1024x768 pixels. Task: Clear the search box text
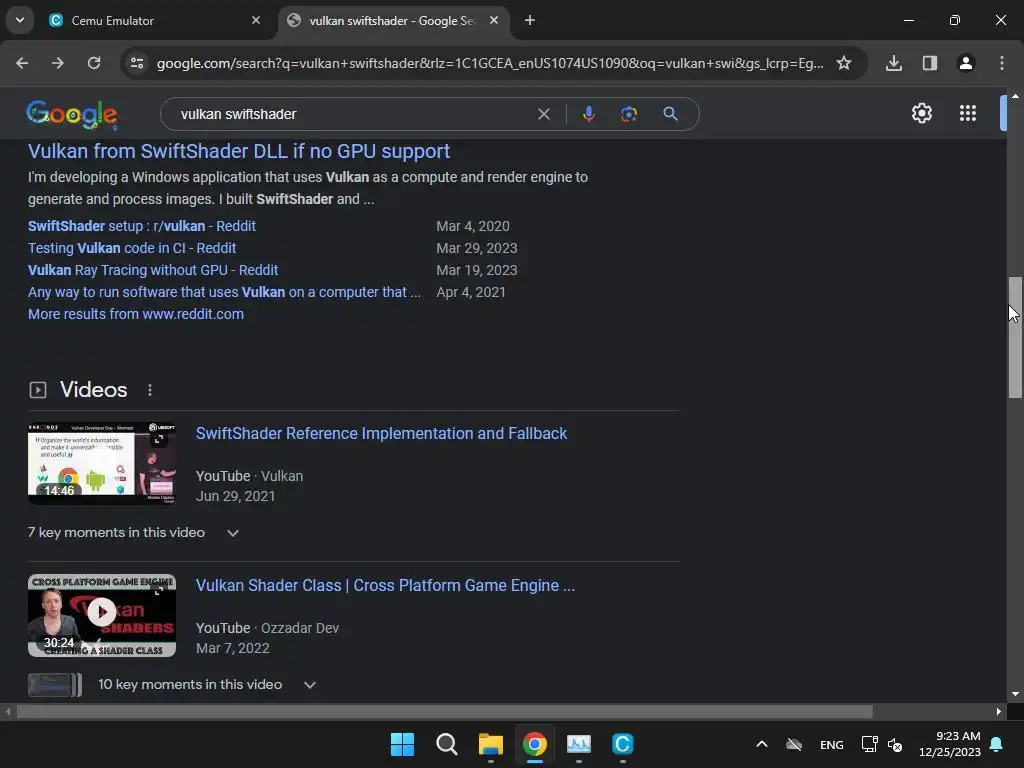click(543, 114)
